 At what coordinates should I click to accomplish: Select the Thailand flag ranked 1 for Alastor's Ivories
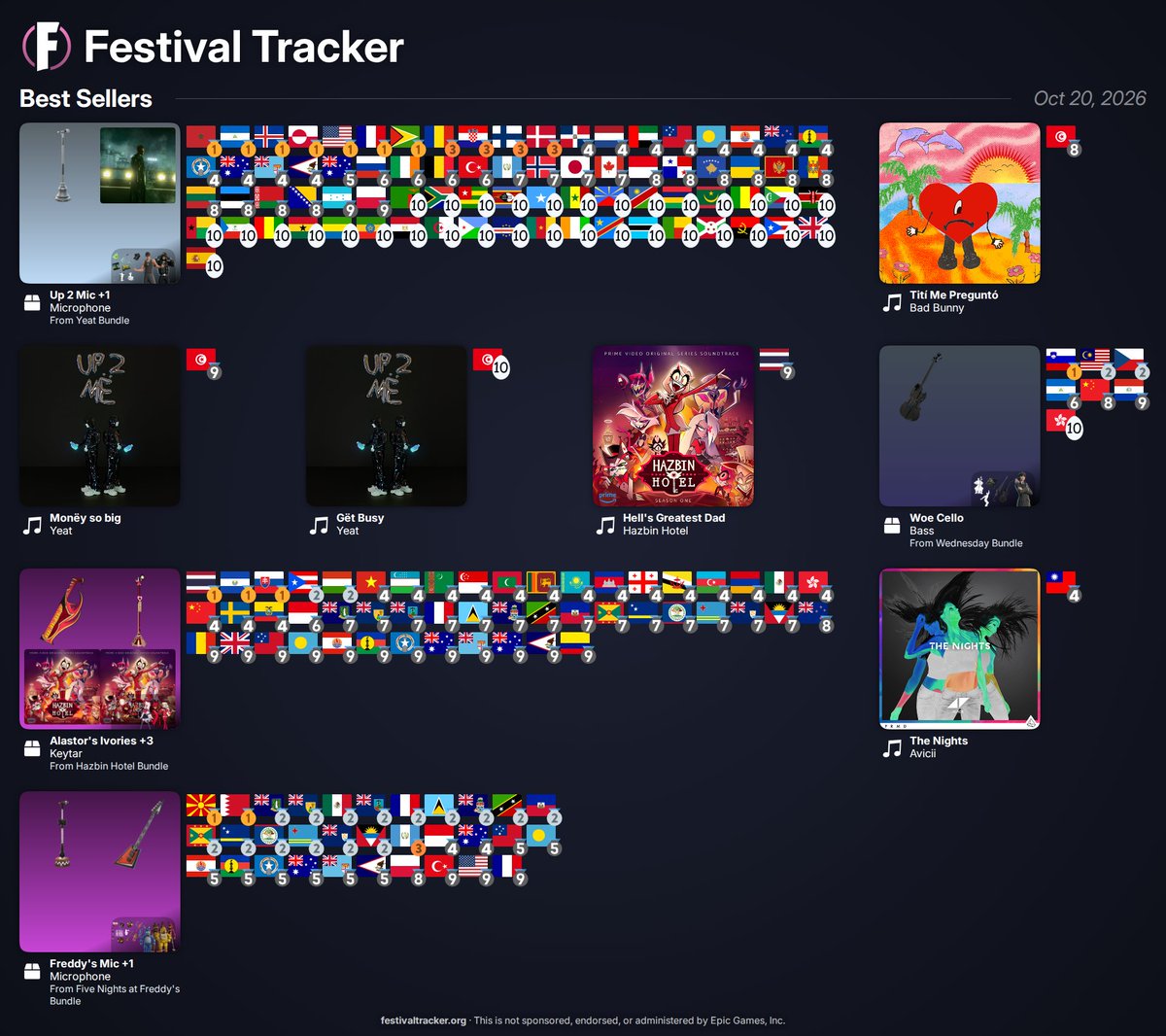201,582
